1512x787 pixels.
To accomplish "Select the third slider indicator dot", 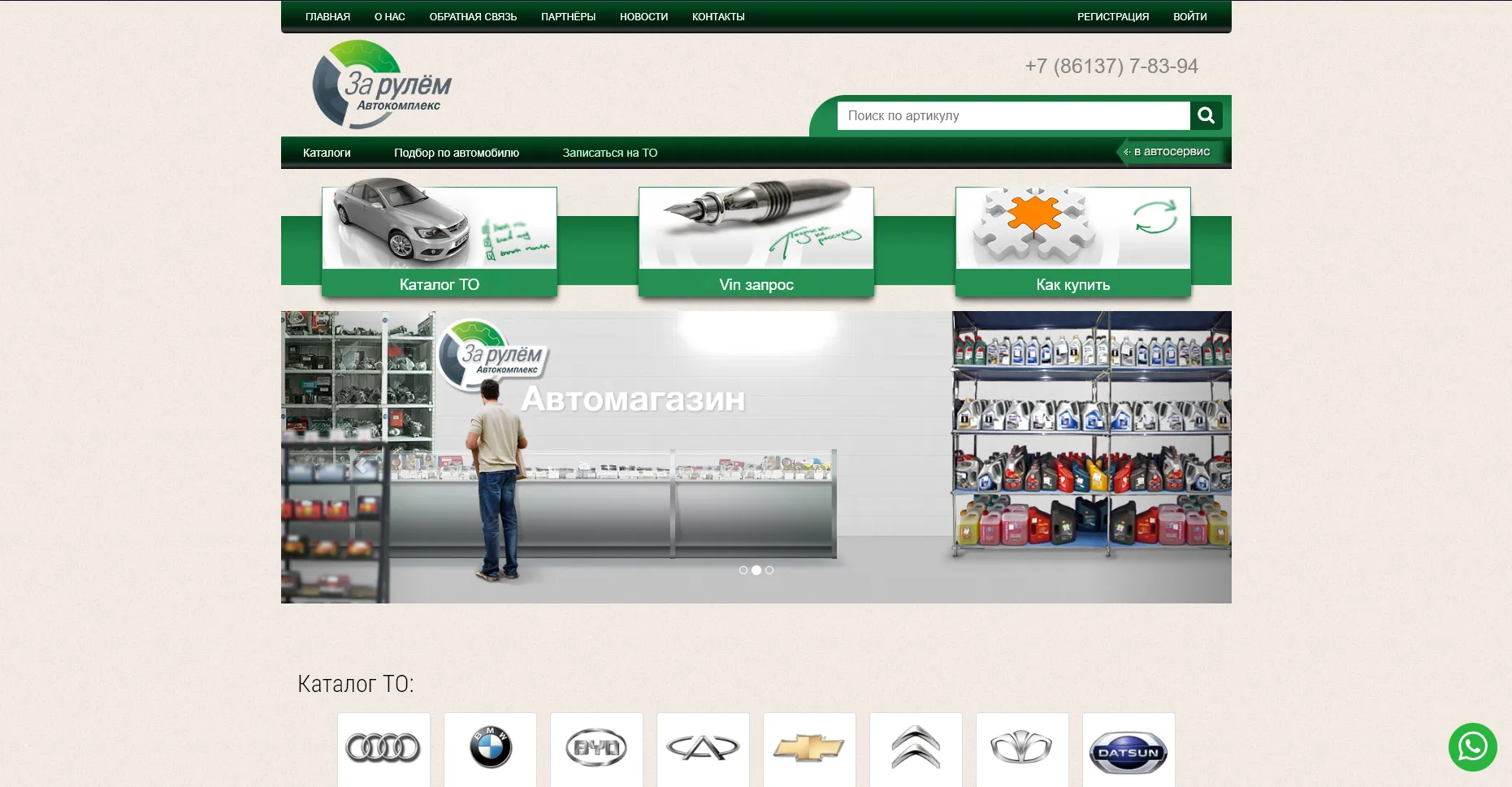I will pos(769,570).
